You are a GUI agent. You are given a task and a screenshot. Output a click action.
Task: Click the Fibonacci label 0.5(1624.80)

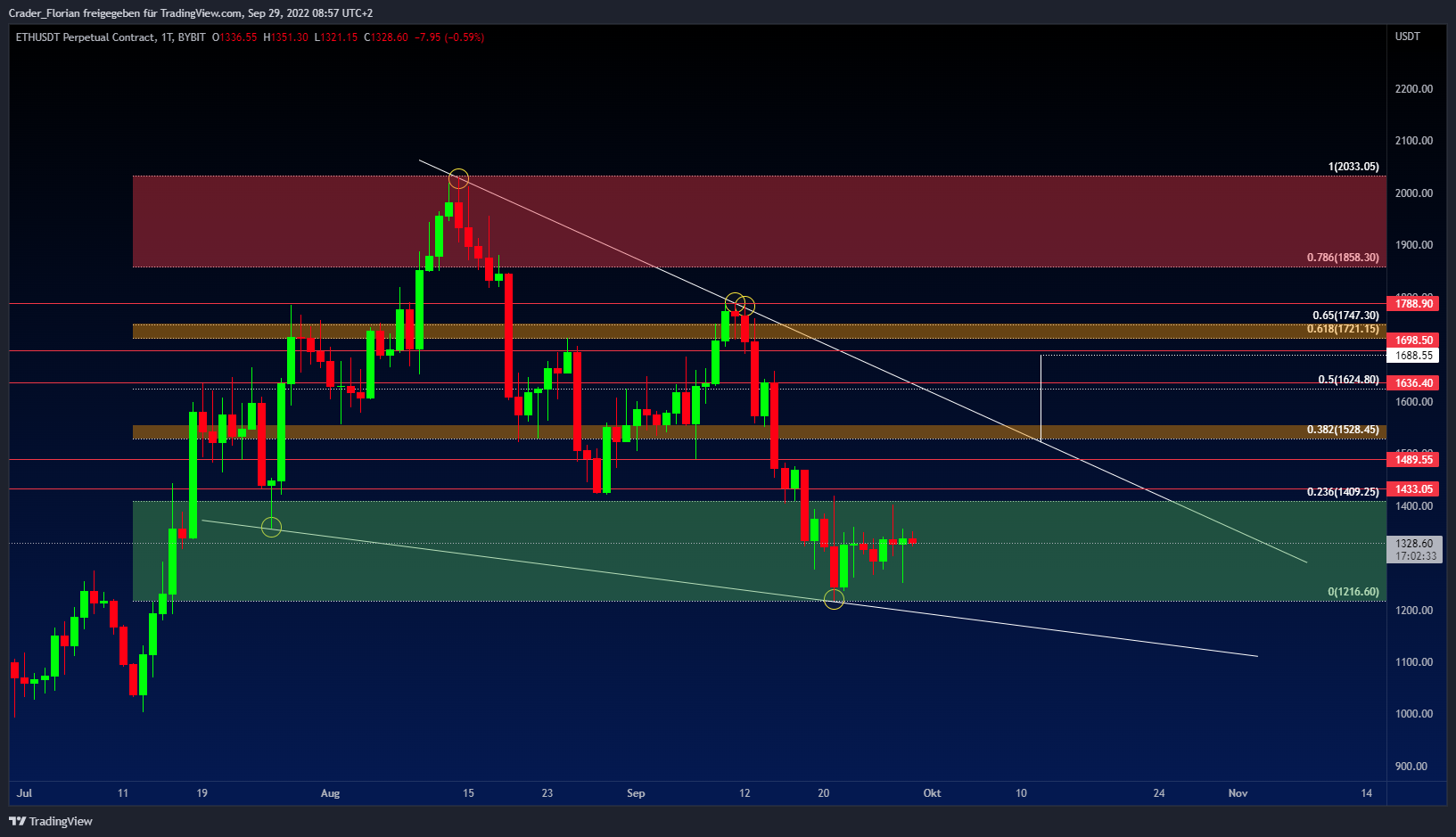point(1348,380)
